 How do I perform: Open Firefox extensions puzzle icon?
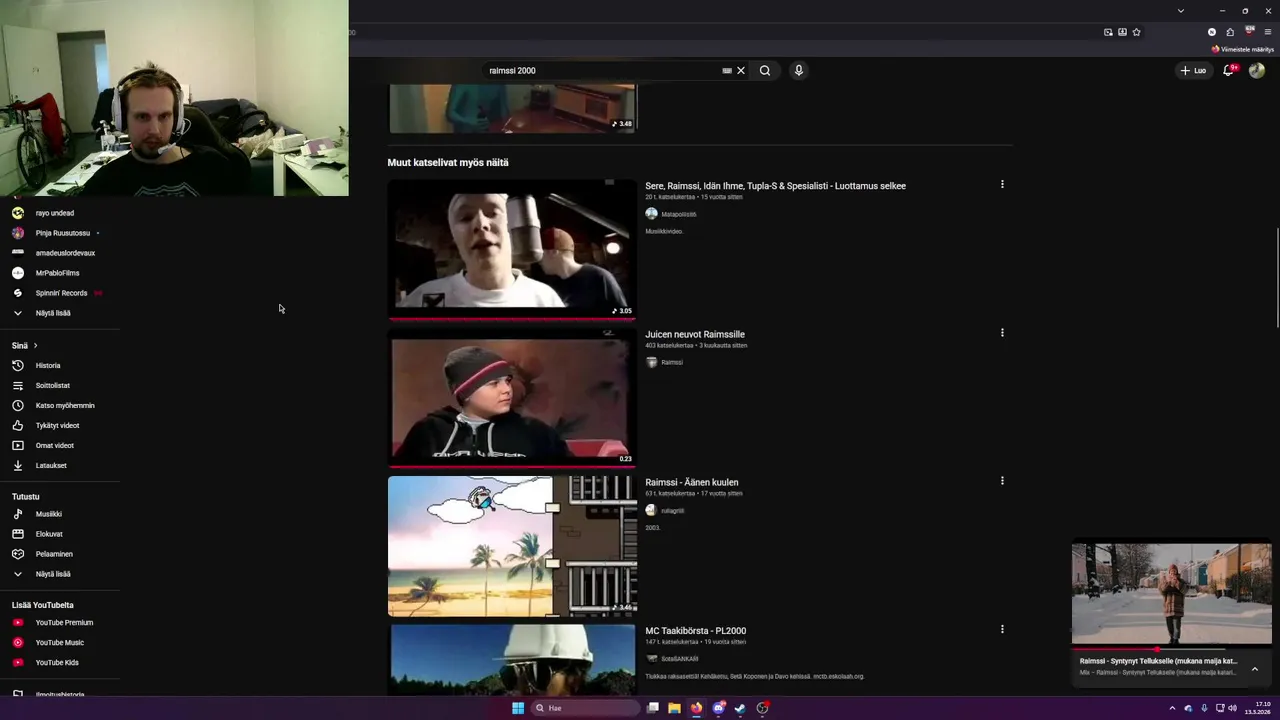[x=1230, y=32]
